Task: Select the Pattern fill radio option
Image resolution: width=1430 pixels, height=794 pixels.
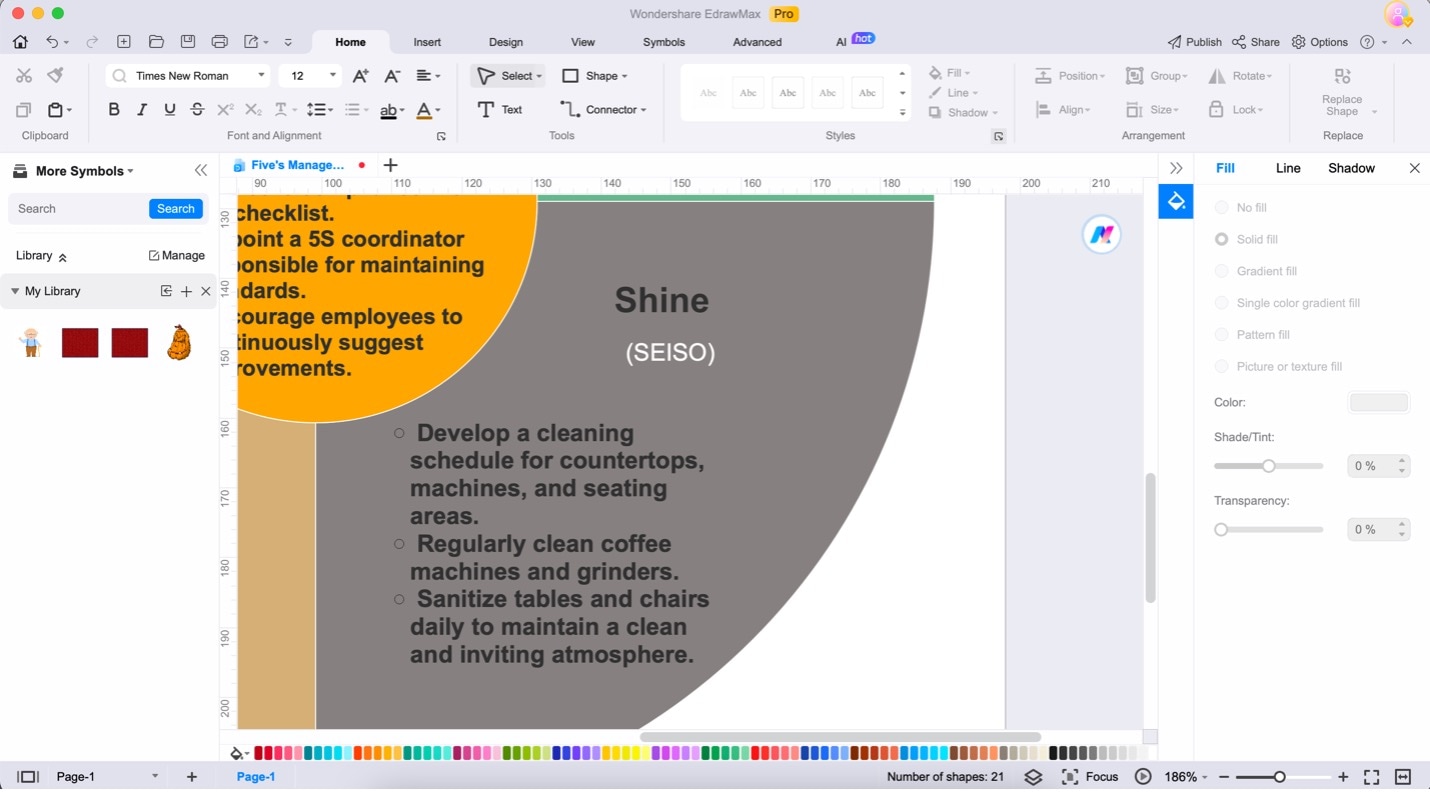Action: (1221, 335)
